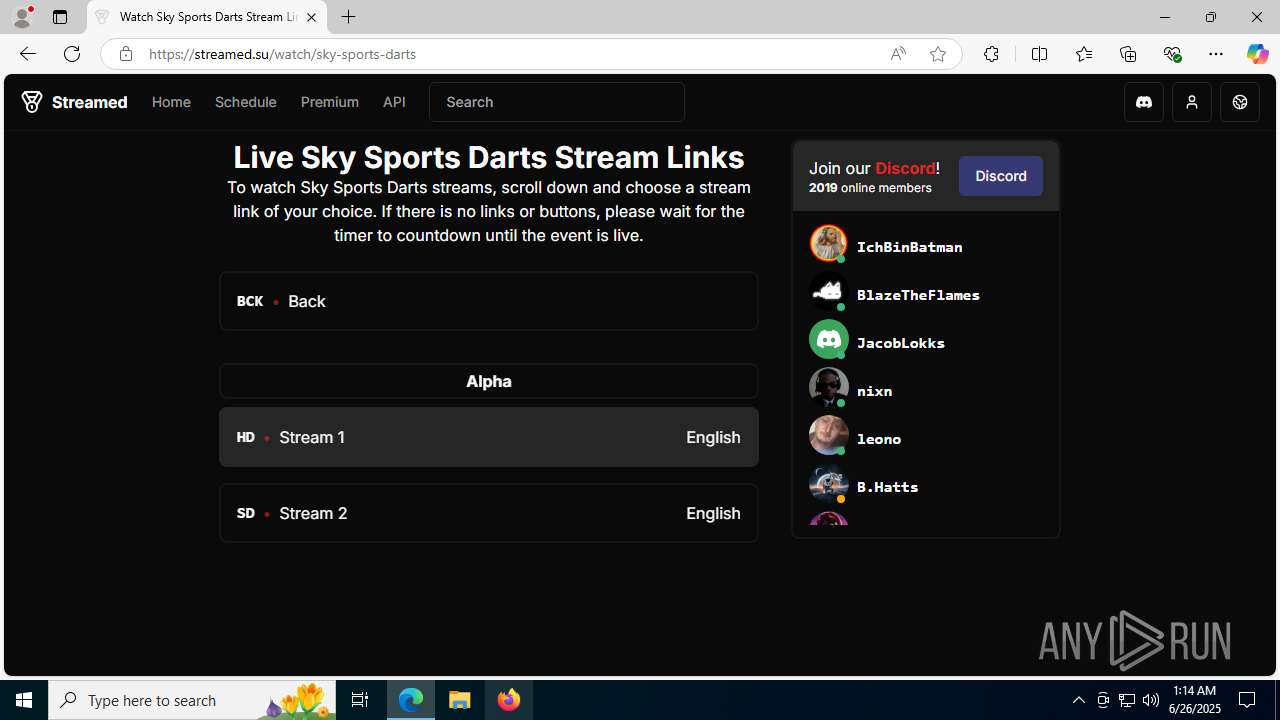Click the red Discord link text
1280x720 pixels.
point(905,168)
